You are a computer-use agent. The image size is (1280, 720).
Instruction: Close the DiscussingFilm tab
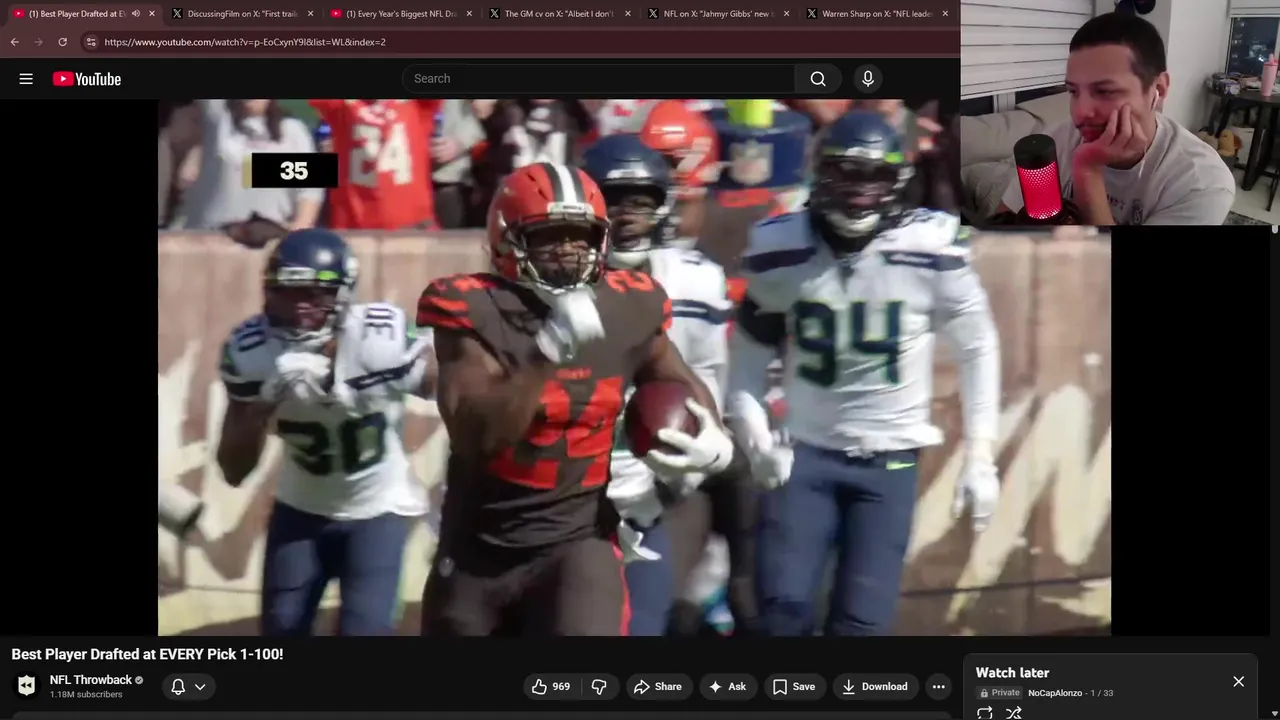coord(310,14)
